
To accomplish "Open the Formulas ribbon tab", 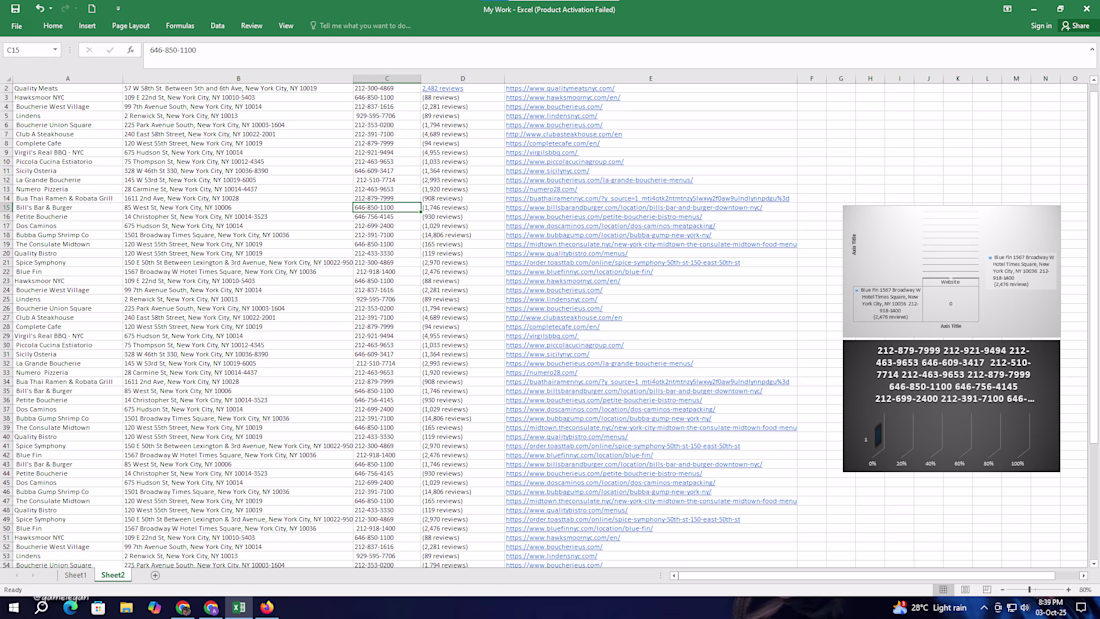I will pyautogui.click(x=180, y=26).
